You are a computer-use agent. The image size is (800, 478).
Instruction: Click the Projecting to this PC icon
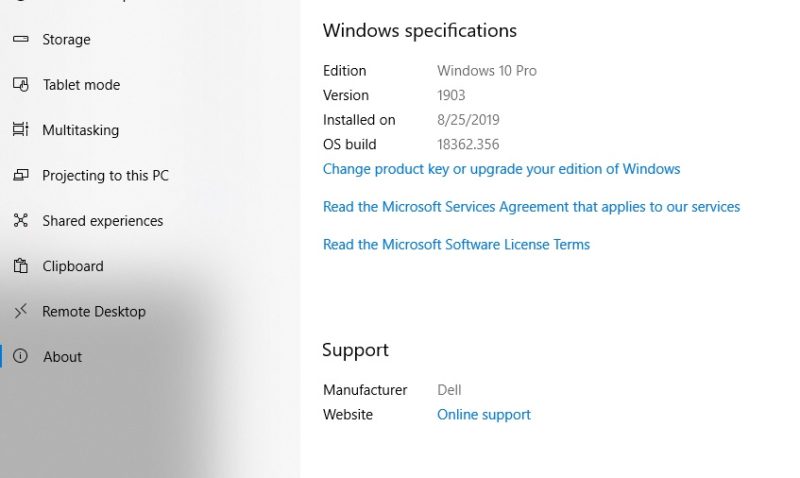coord(20,176)
